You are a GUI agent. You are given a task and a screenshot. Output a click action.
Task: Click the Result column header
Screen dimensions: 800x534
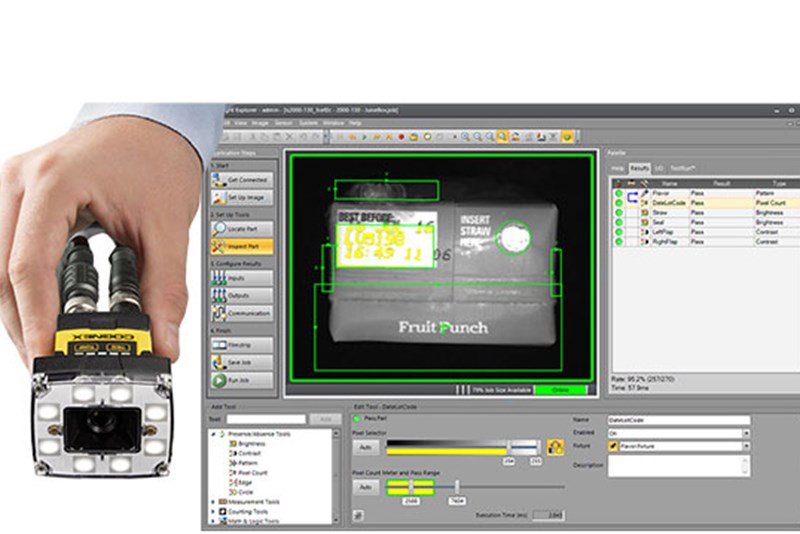coord(721,184)
